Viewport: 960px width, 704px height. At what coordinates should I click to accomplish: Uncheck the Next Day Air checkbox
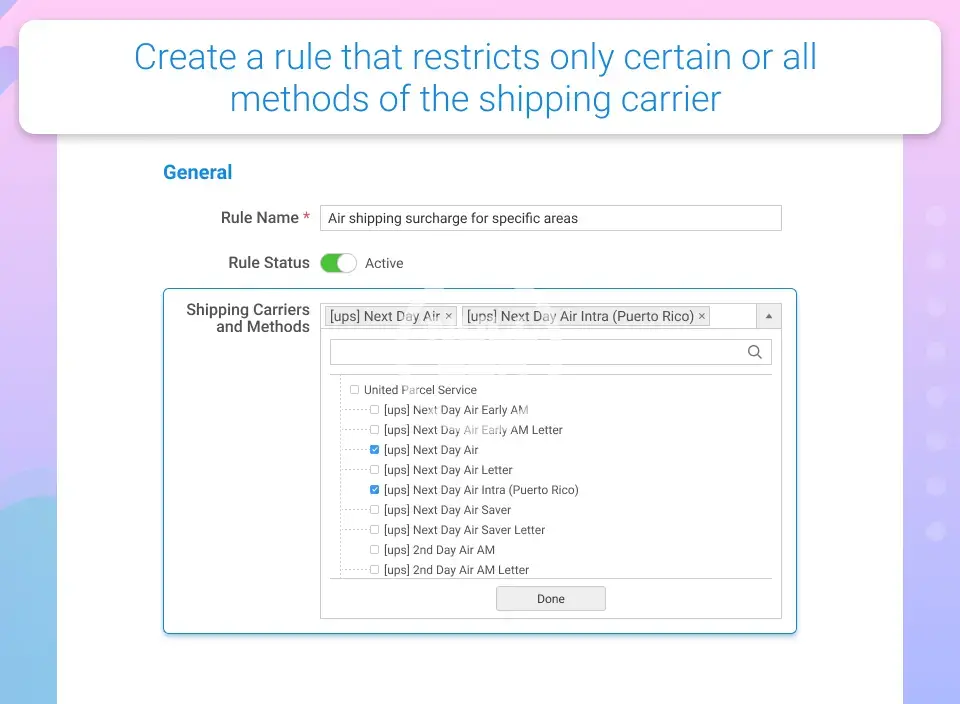click(375, 450)
